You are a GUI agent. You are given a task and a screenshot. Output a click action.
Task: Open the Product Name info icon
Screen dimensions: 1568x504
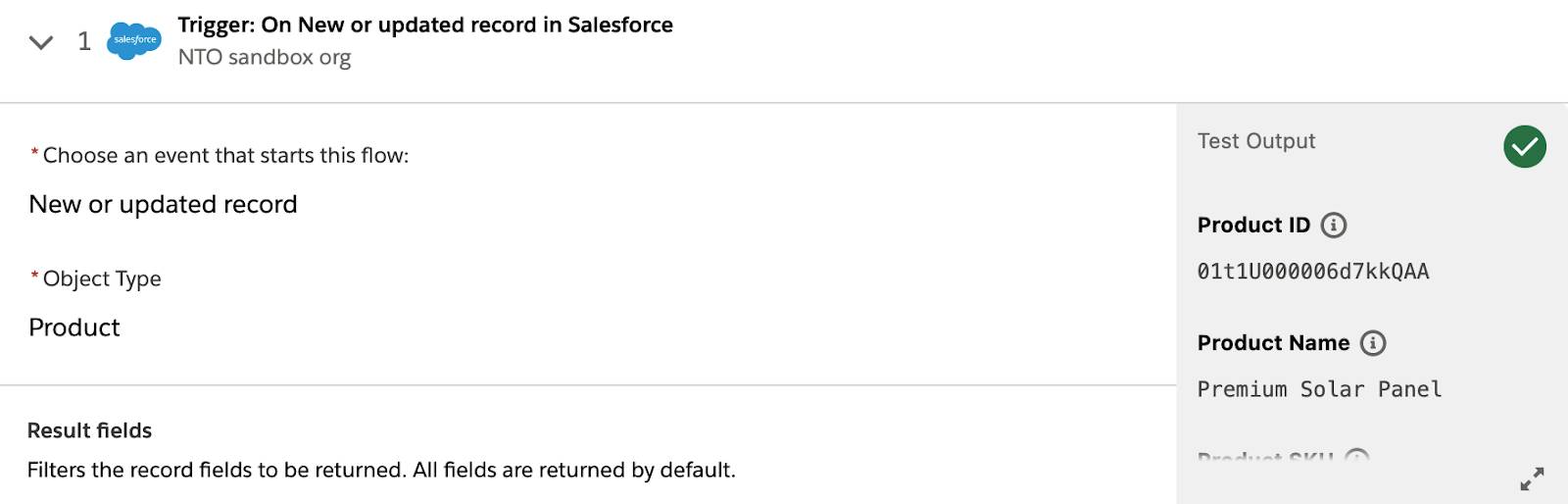[x=1373, y=343]
